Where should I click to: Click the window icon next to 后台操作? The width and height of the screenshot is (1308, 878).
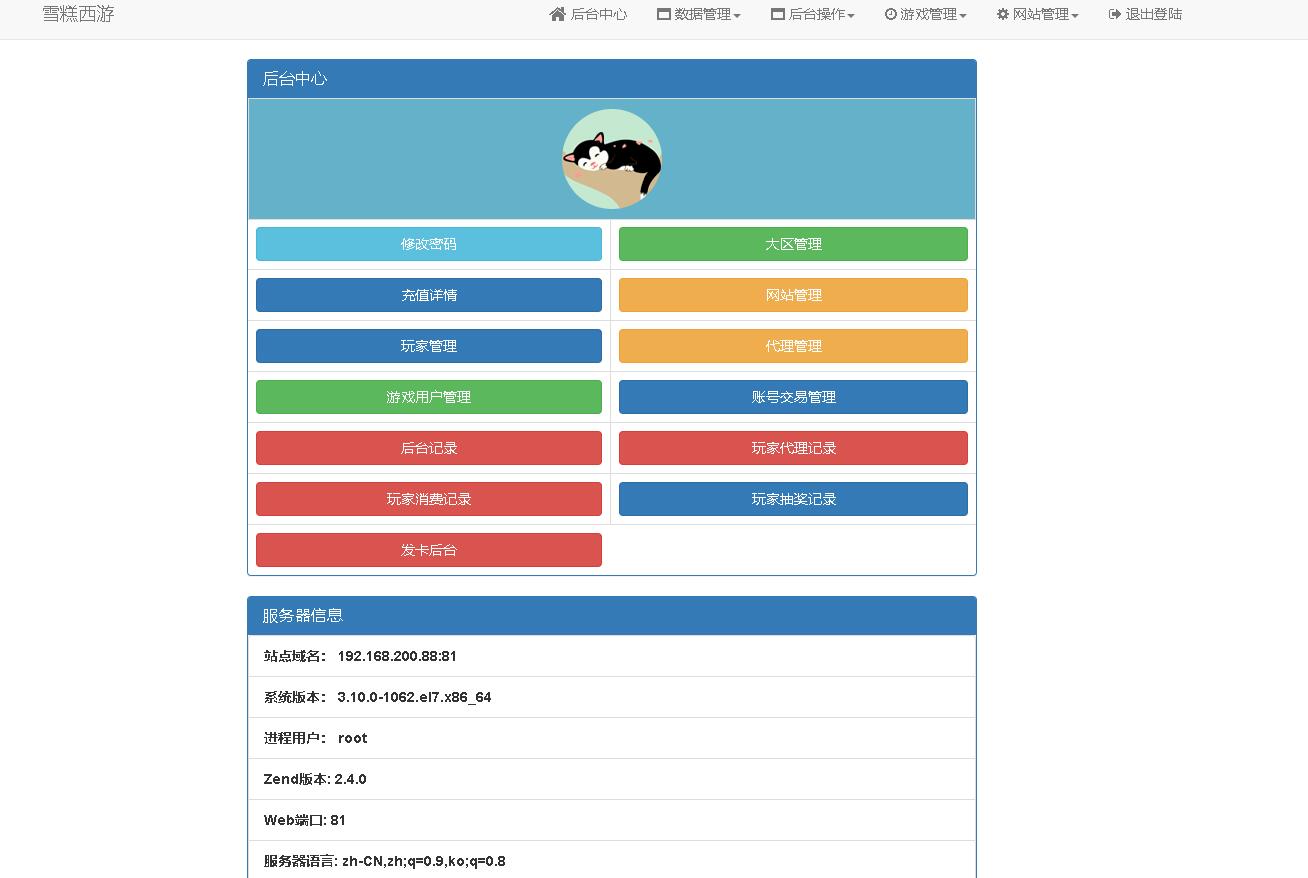(778, 14)
